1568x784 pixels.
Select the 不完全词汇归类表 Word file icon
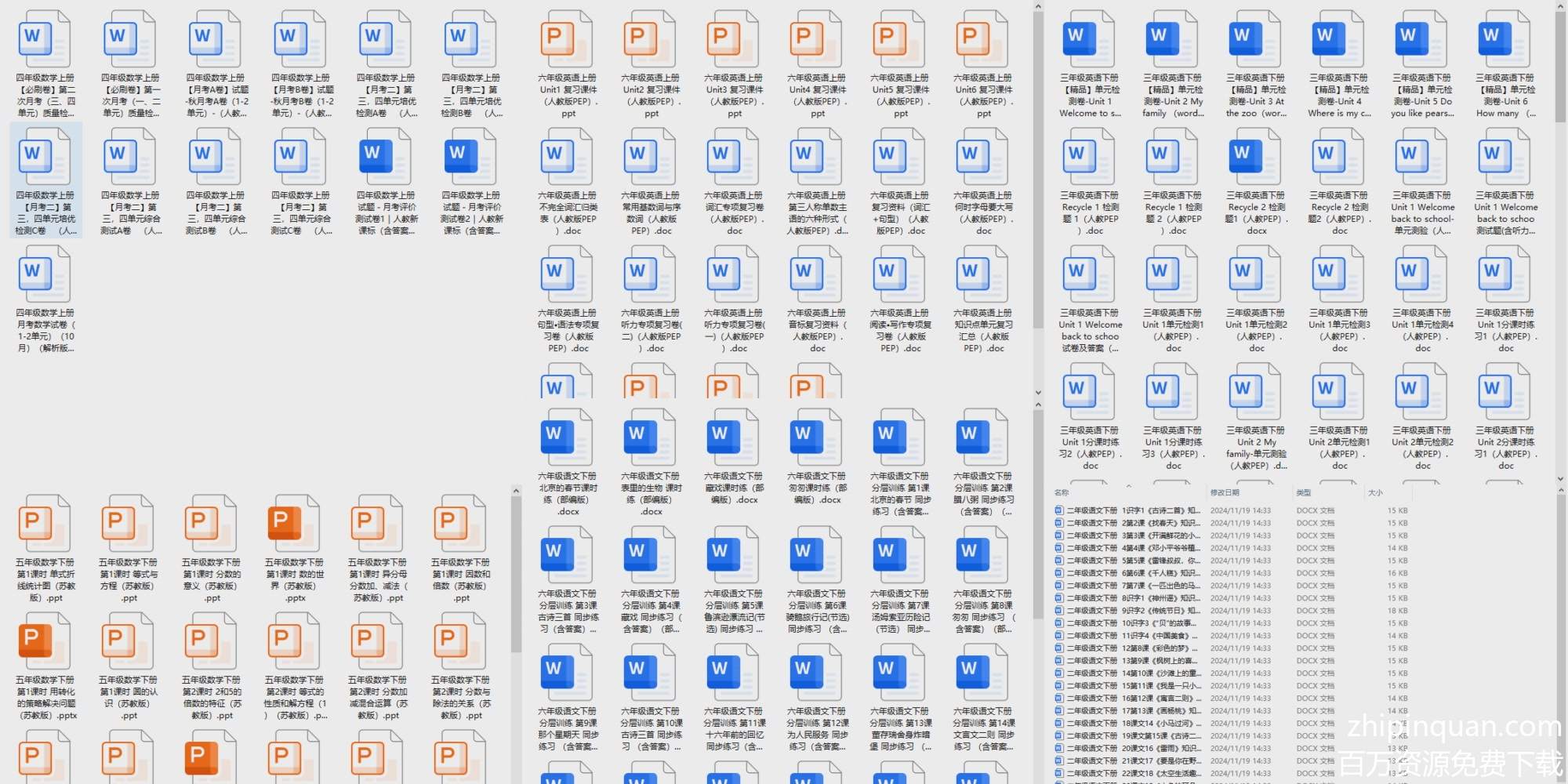click(x=568, y=157)
